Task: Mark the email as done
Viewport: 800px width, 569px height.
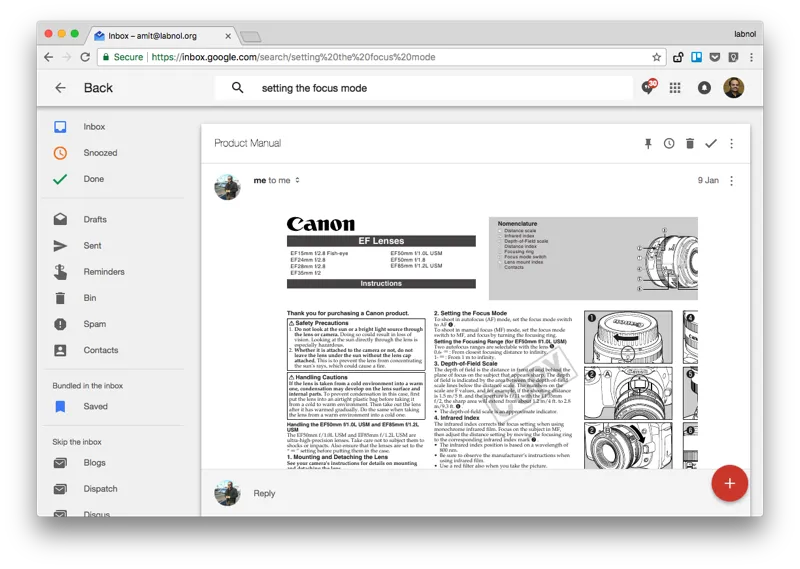Action: [x=711, y=144]
